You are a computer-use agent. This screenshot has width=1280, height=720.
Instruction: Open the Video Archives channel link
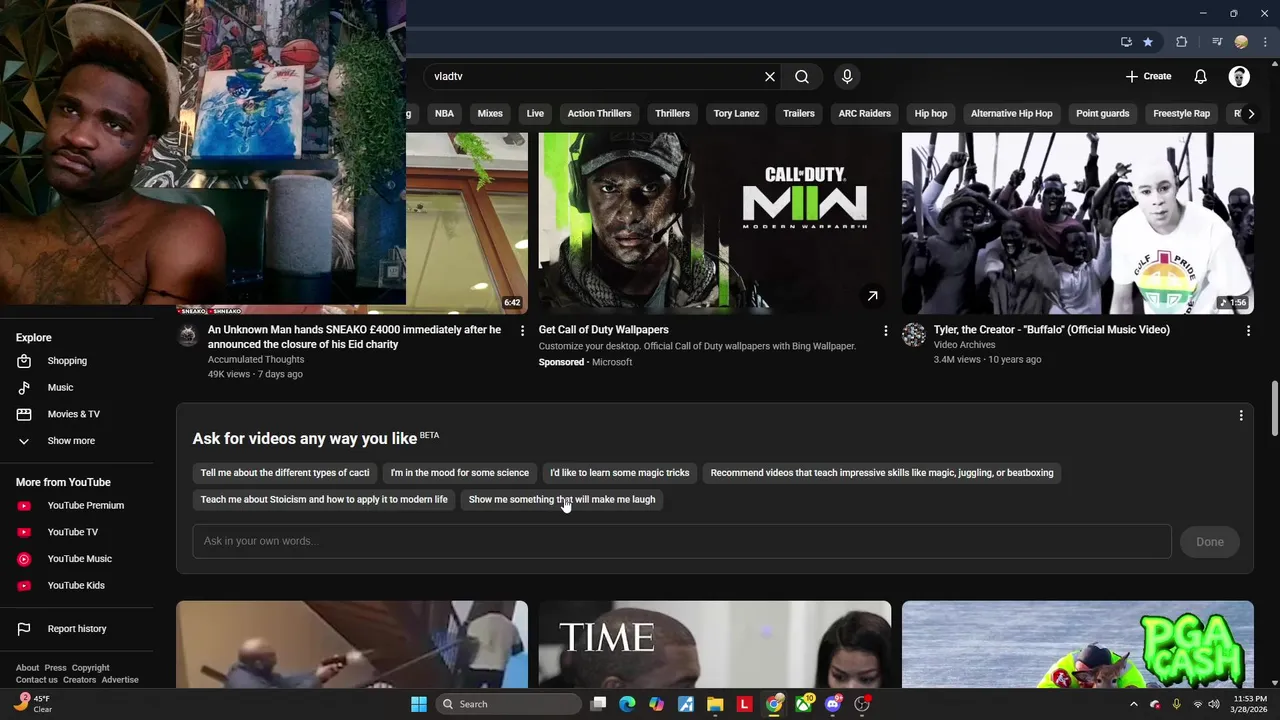coord(964,345)
